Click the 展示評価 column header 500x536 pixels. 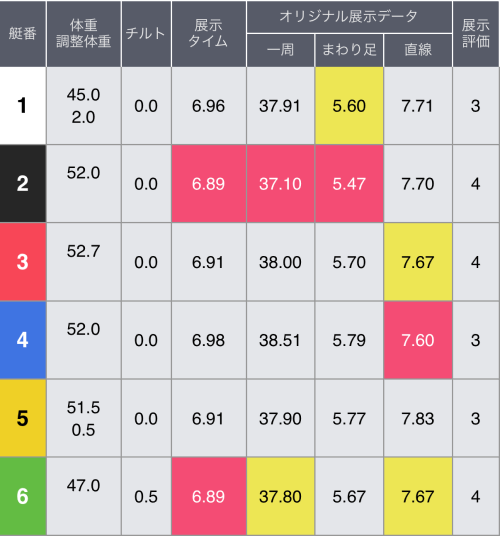click(x=476, y=34)
